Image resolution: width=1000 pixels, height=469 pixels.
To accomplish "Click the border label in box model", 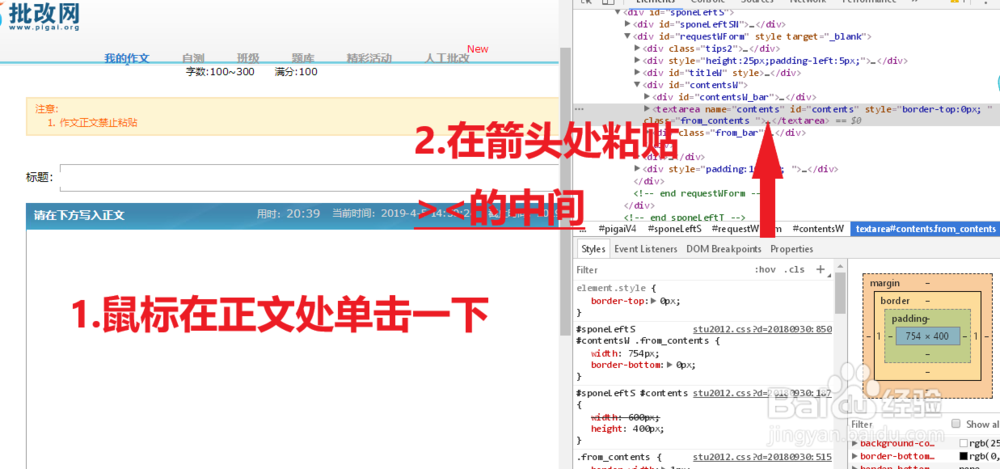I will 895,301.
